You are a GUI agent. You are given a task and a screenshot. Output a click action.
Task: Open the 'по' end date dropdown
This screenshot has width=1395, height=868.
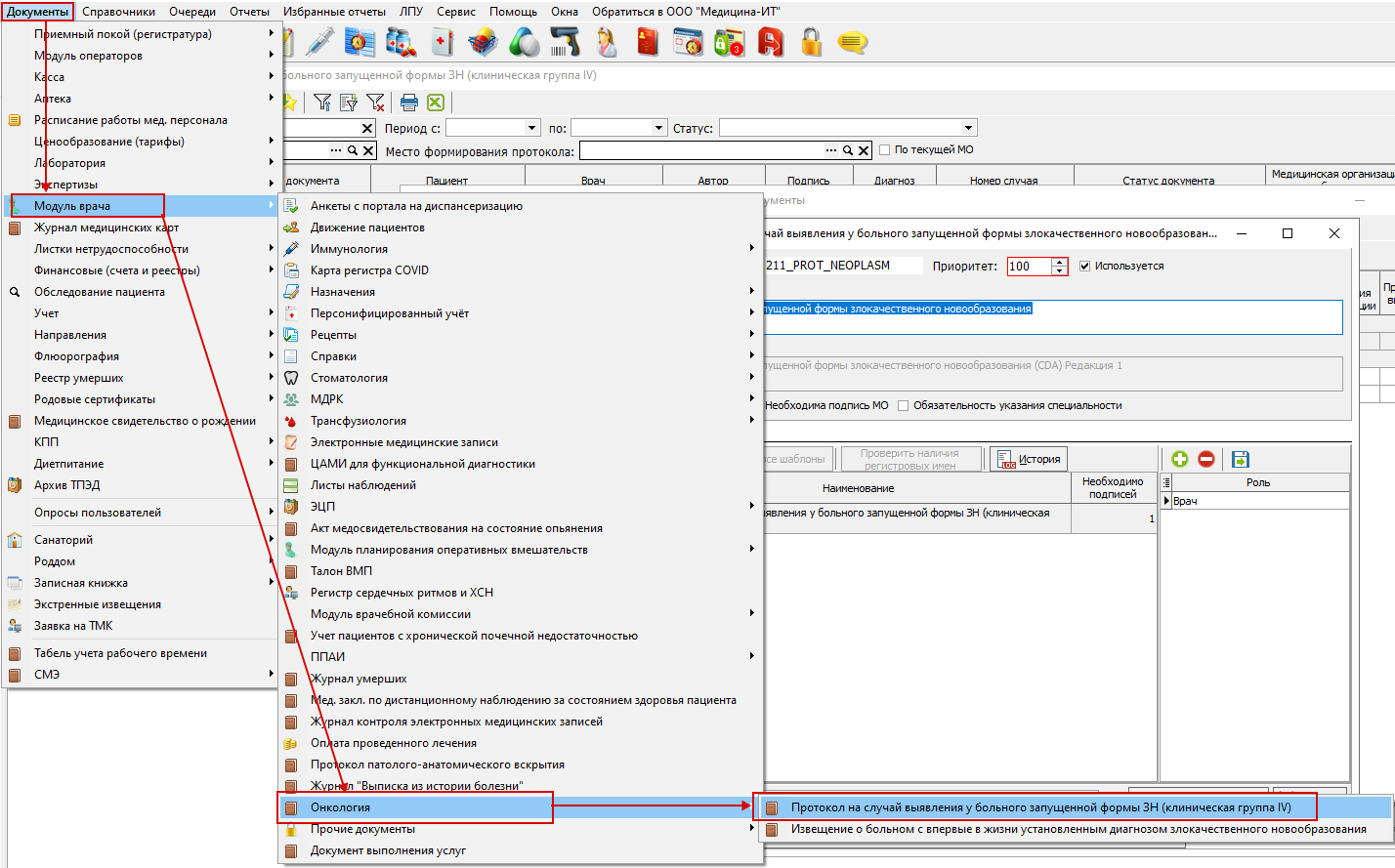(658, 128)
